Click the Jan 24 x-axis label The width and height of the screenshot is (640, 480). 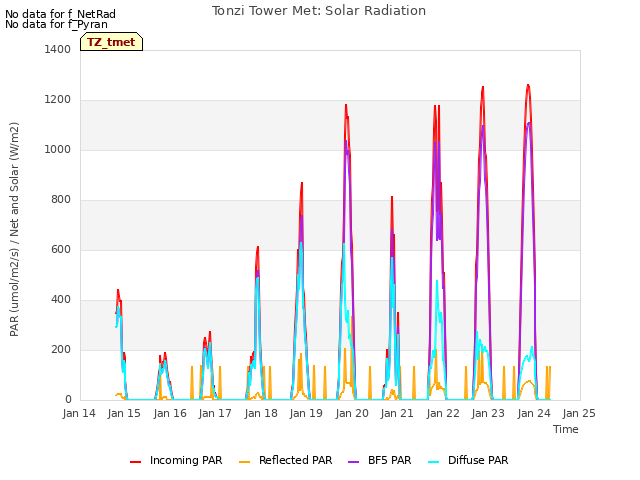534,413
